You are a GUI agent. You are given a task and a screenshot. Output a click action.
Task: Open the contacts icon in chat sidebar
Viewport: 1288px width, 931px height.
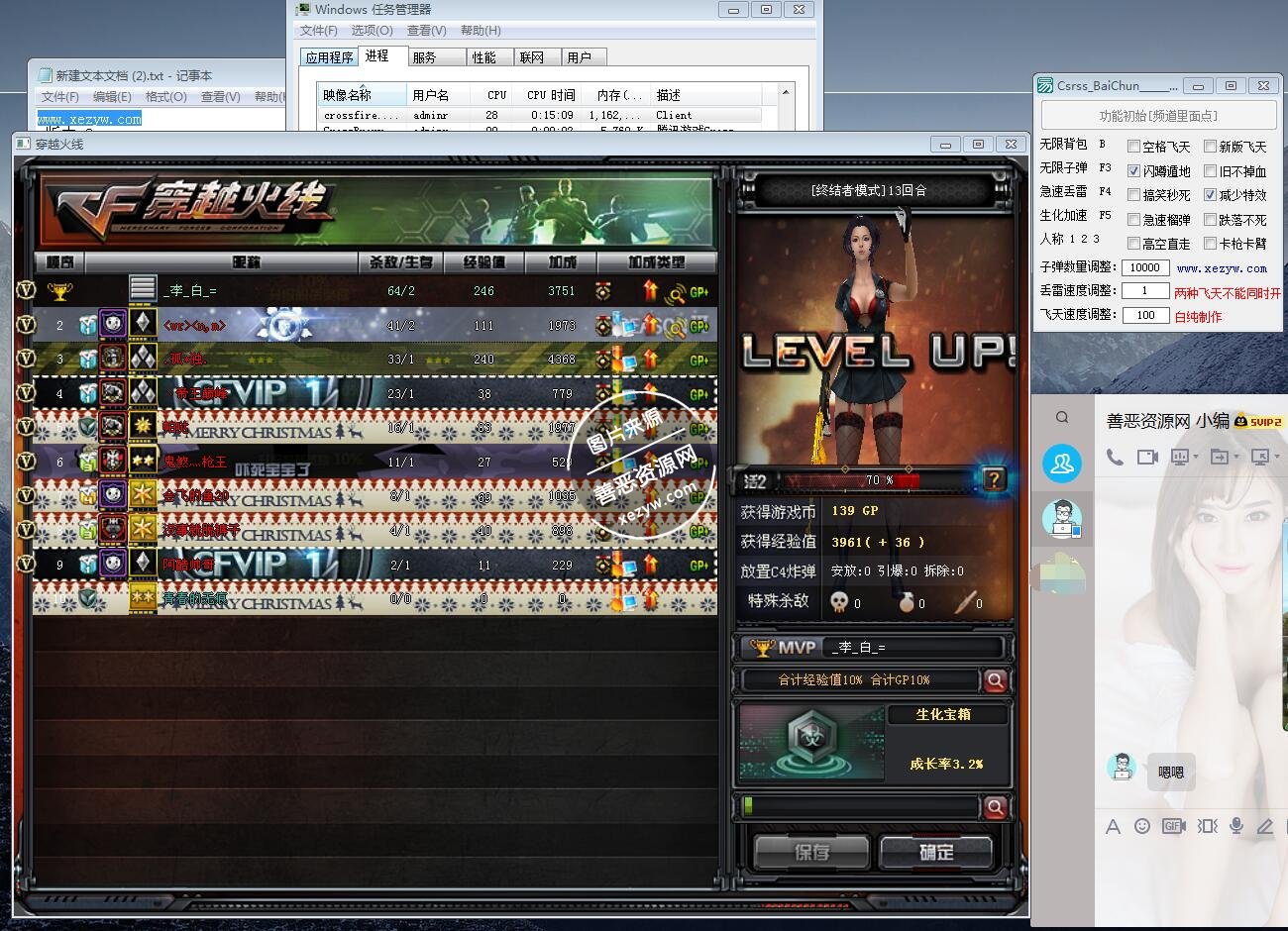(1062, 464)
